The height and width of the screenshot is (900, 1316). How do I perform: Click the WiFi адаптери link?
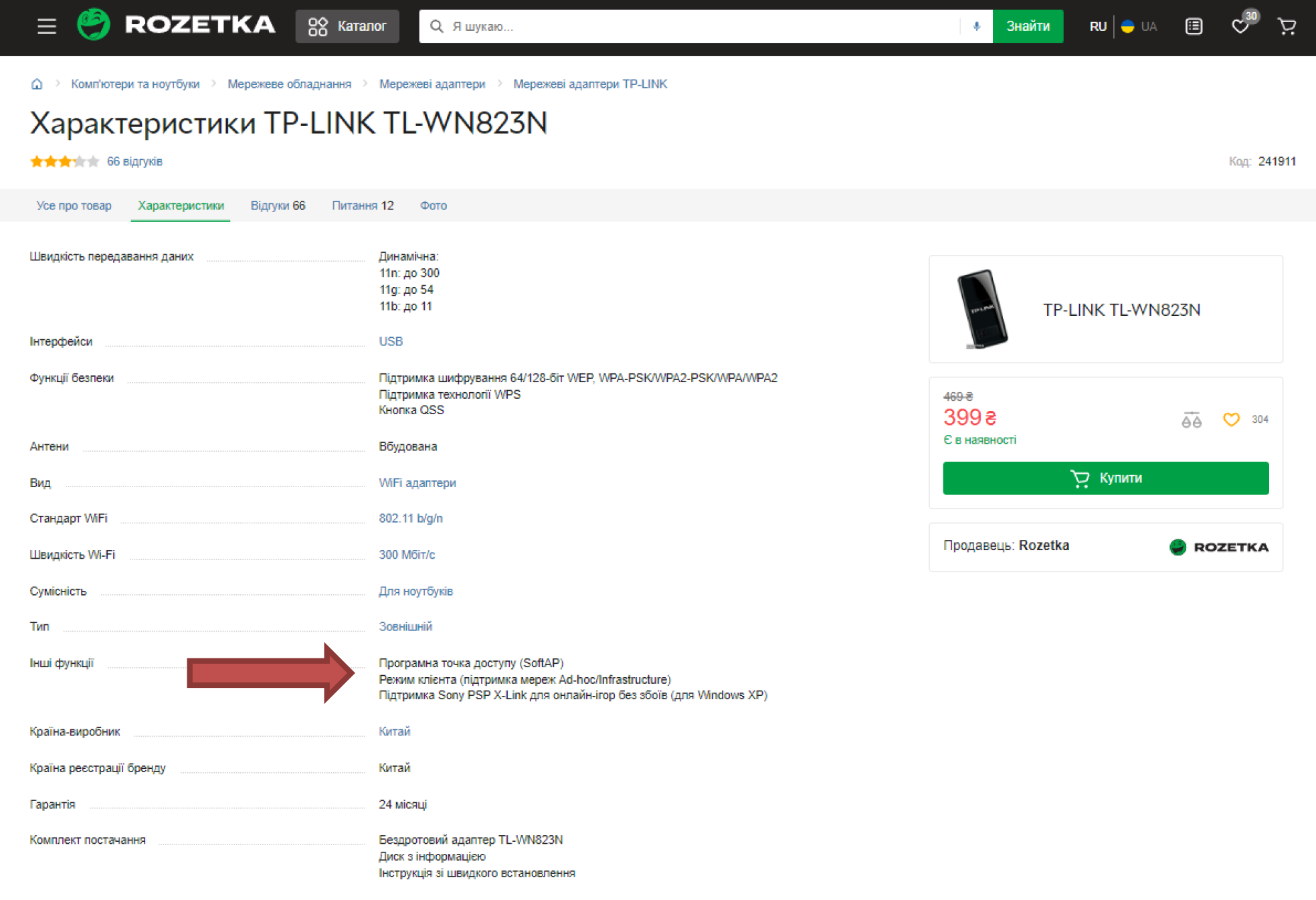(x=417, y=482)
